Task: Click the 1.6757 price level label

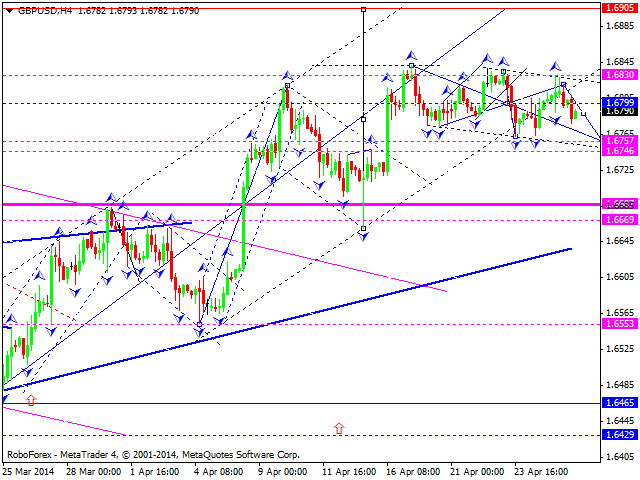Action: point(620,141)
